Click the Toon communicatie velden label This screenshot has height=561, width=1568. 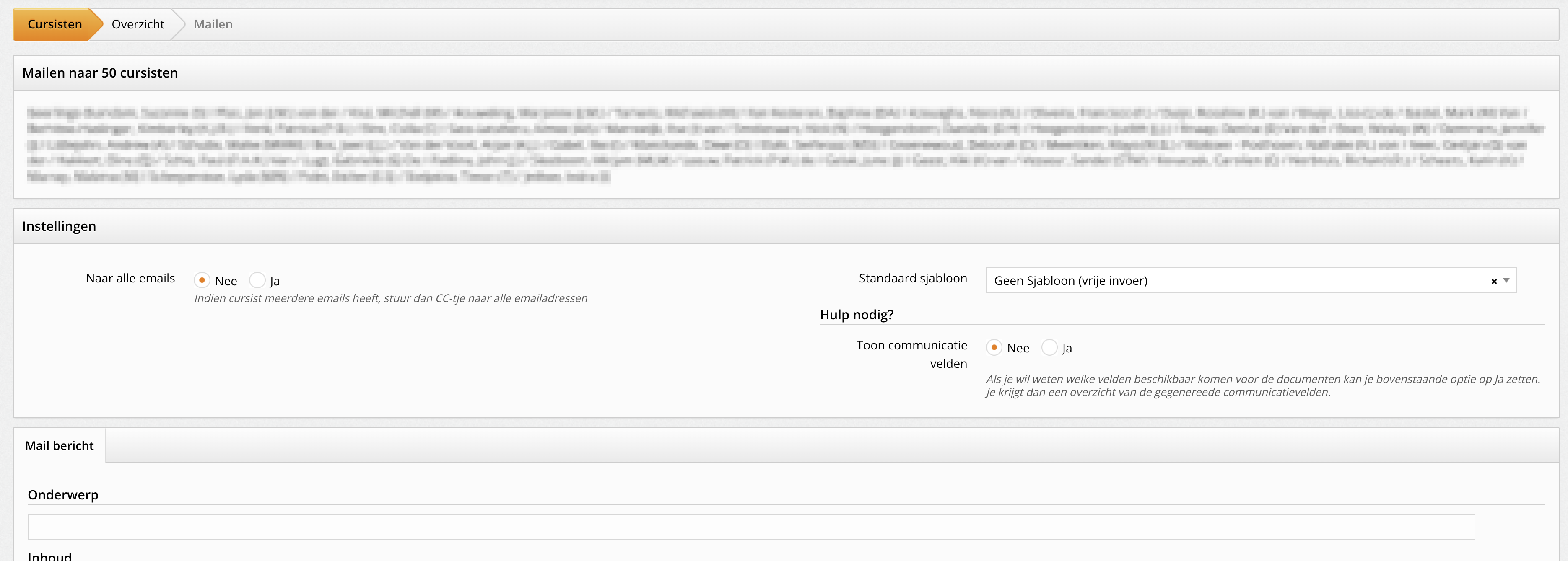tap(912, 354)
